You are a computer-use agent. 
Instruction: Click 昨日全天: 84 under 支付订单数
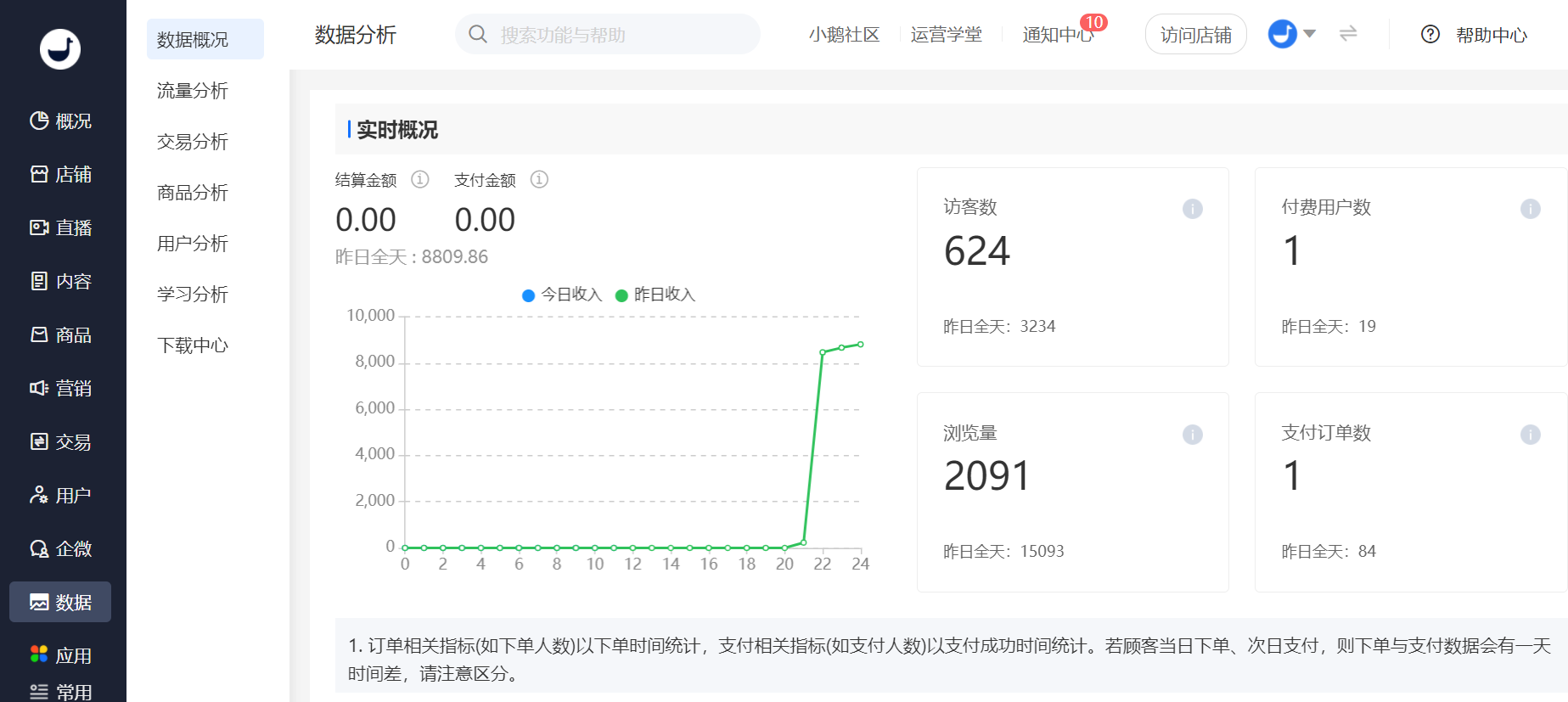tap(1329, 551)
